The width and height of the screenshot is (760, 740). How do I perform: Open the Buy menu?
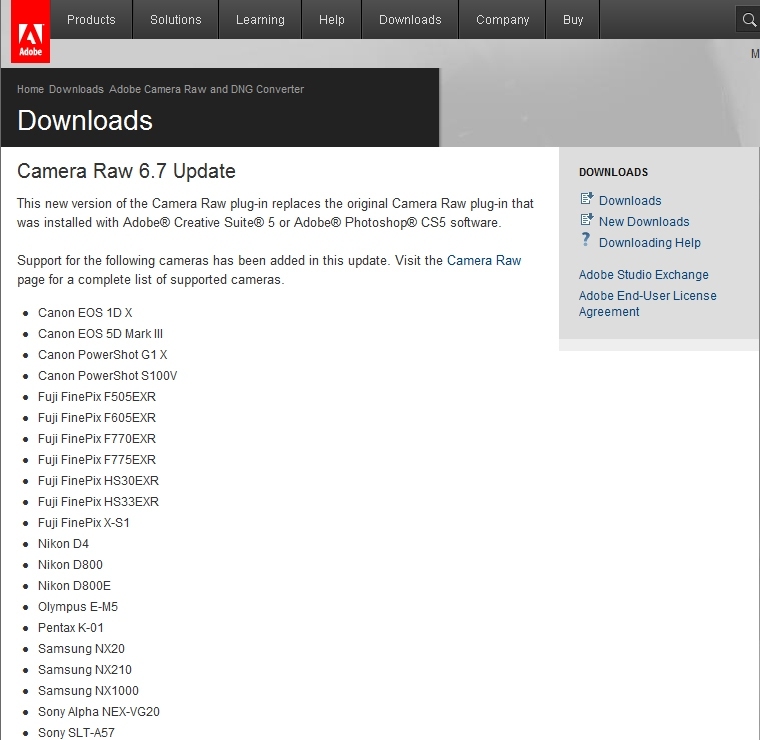[573, 20]
